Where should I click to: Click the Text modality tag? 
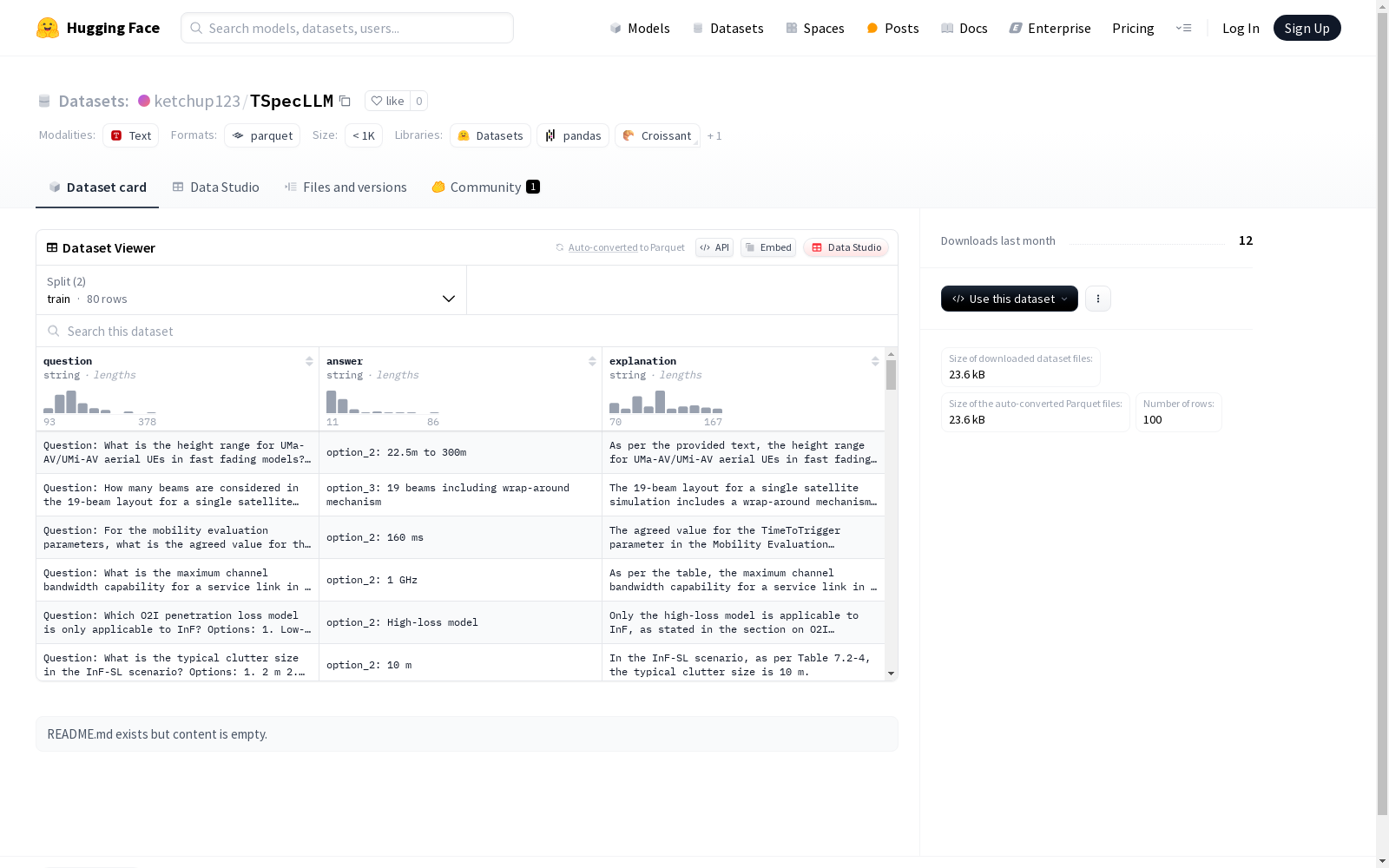[x=131, y=135]
